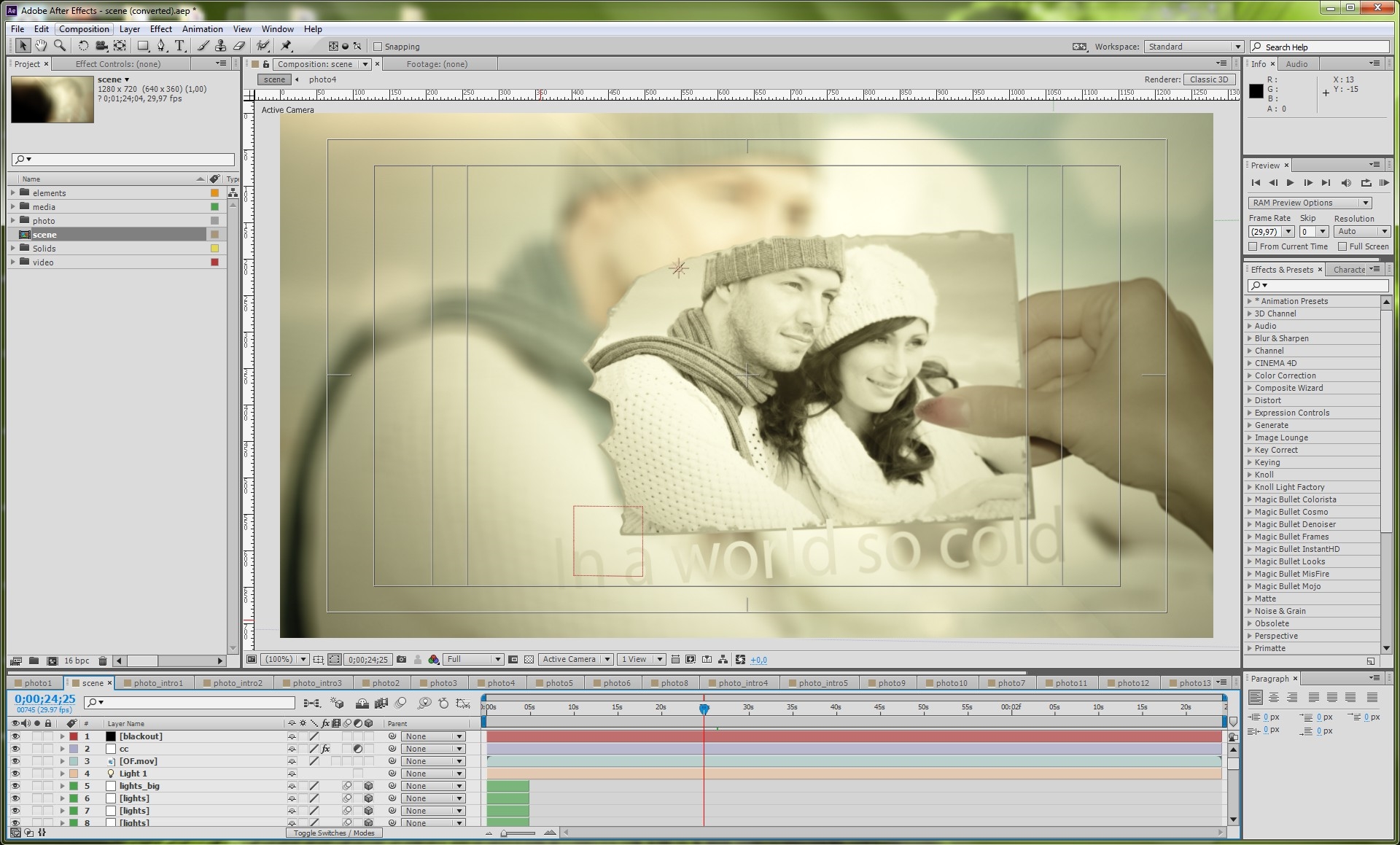This screenshot has width=1400, height=845.
Task: Open the Animation menu
Action: (x=203, y=29)
